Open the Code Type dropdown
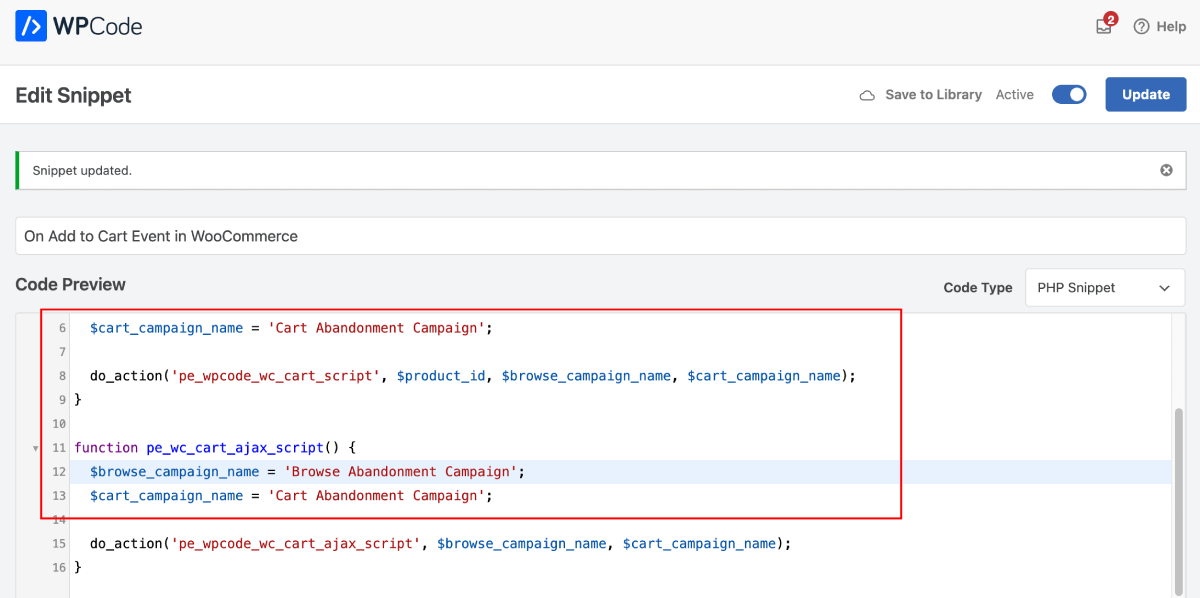The width and height of the screenshot is (1200, 598). 1105,287
